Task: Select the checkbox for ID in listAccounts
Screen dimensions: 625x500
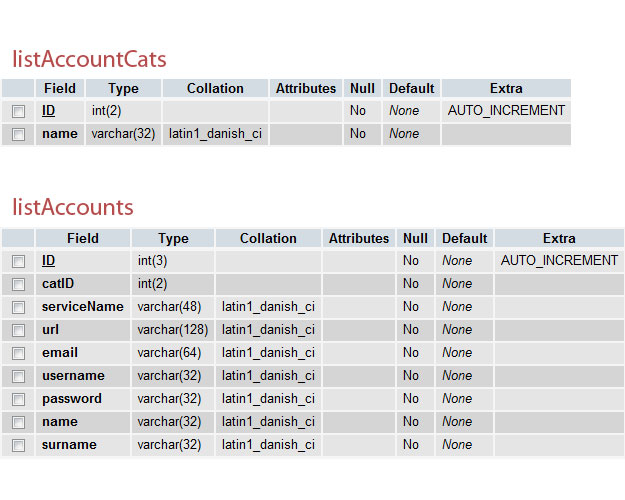Action: point(18,262)
